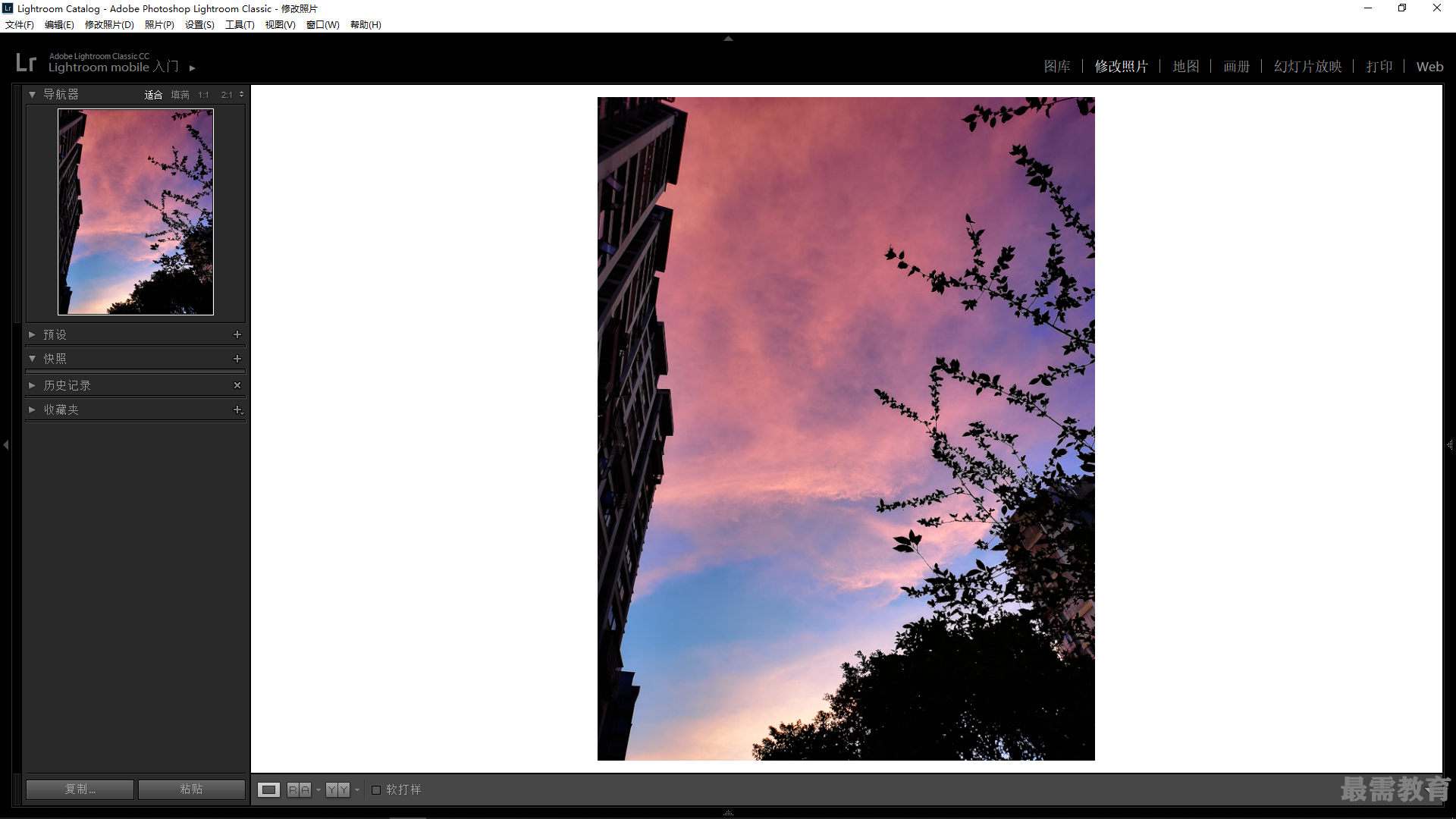Screen dimensions: 1456x819
Task: Set navigator zoom to 填满 (Fill)
Action: tap(180, 95)
